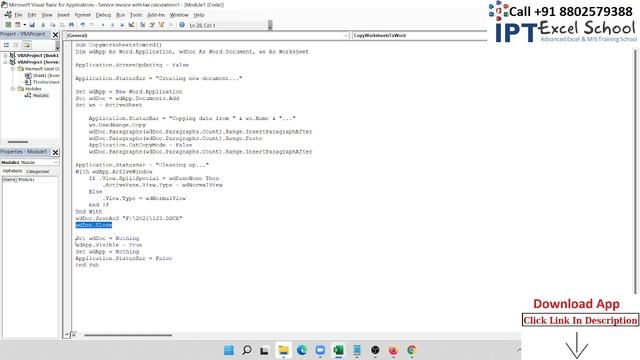The width and height of the screenshot is (640, 360).
Task: Open File Explorer from taskbar
Action: pyautogui.click(x=283, y=350)
